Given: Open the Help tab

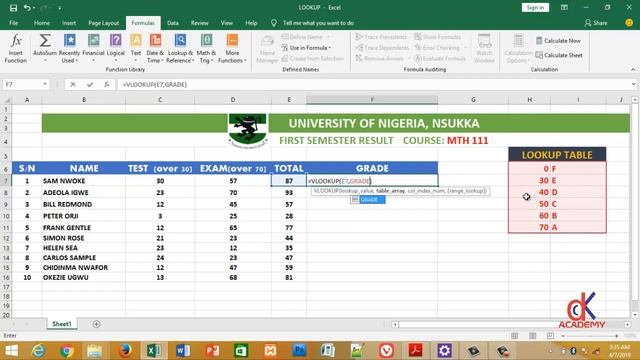Looking at the screenshot, I should [x=251, y=23].
